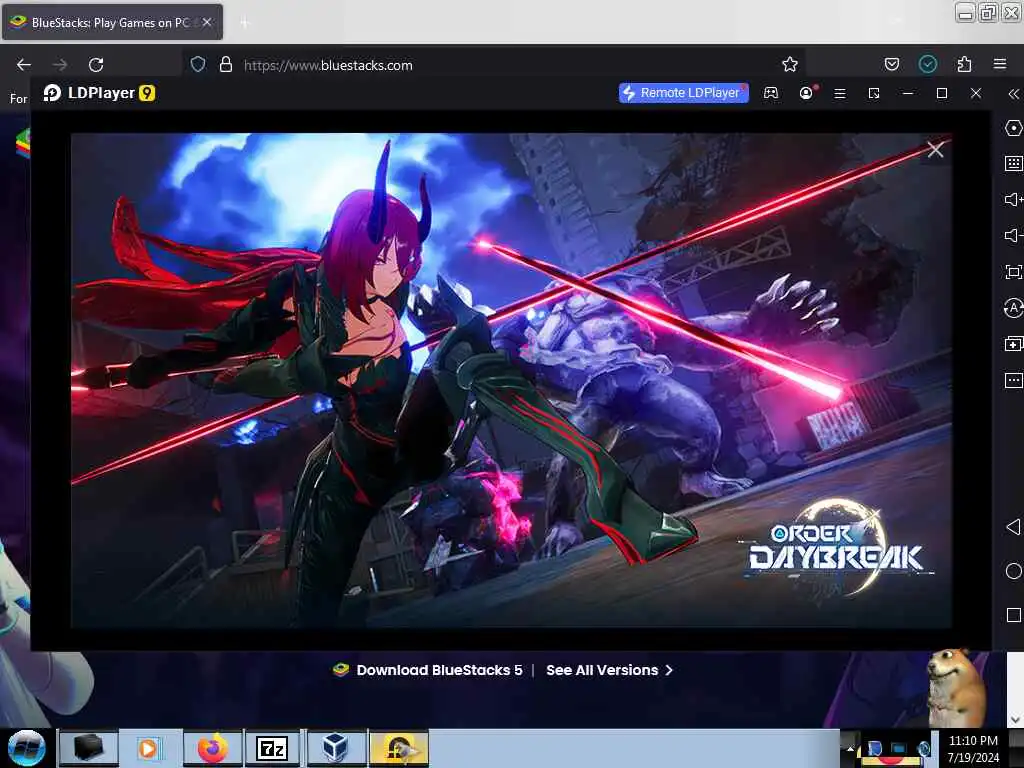Viewport: 1024px width, 768px height.
Task: Close the BlueStacks browser tab
Action: 207,22
